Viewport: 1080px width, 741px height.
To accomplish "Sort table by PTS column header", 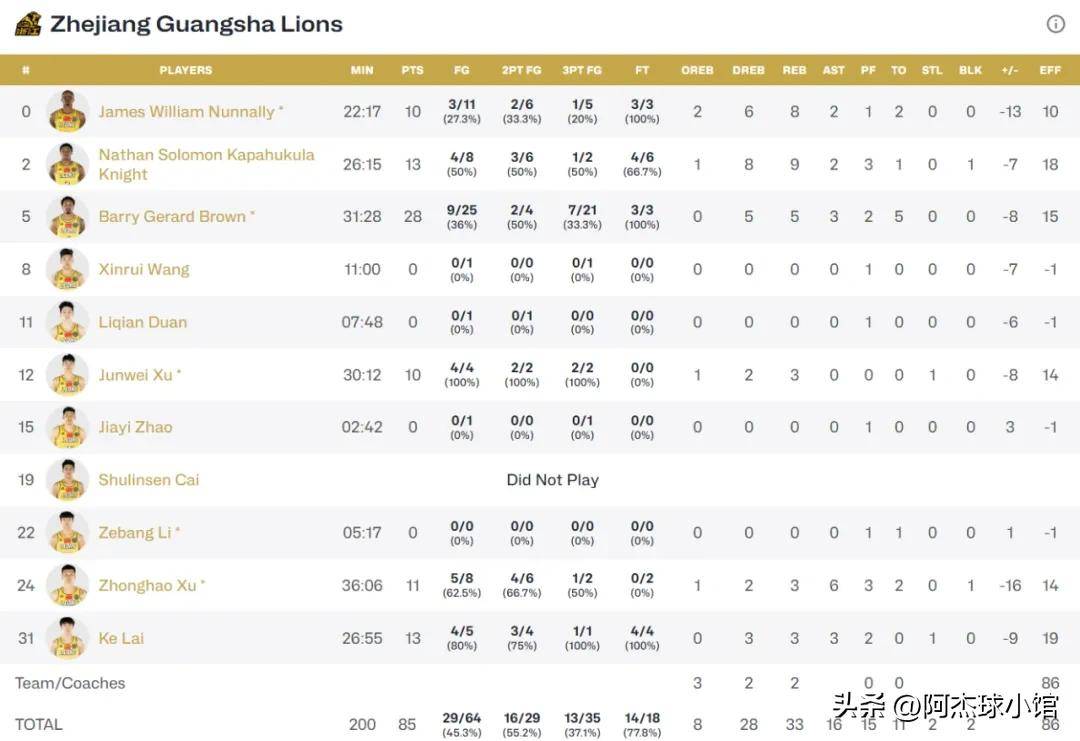I will (x=413, y=70).
